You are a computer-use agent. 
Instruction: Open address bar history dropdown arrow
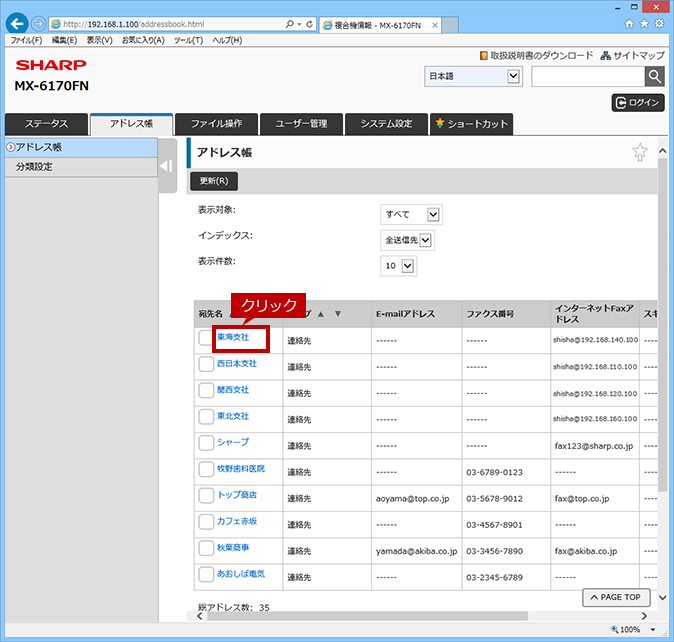[300, 24]
